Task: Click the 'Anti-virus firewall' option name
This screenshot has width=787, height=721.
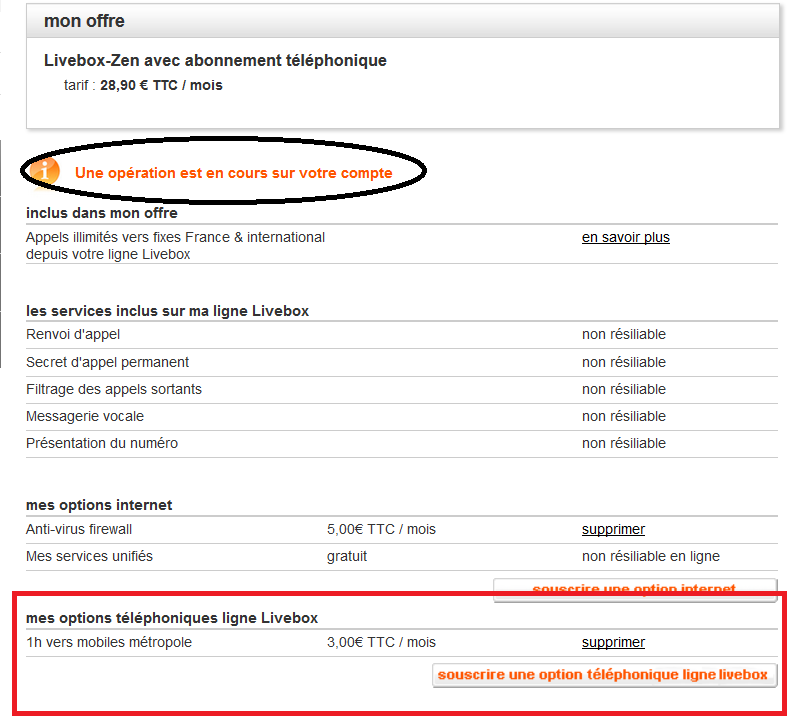Action: tap(79, 529)
